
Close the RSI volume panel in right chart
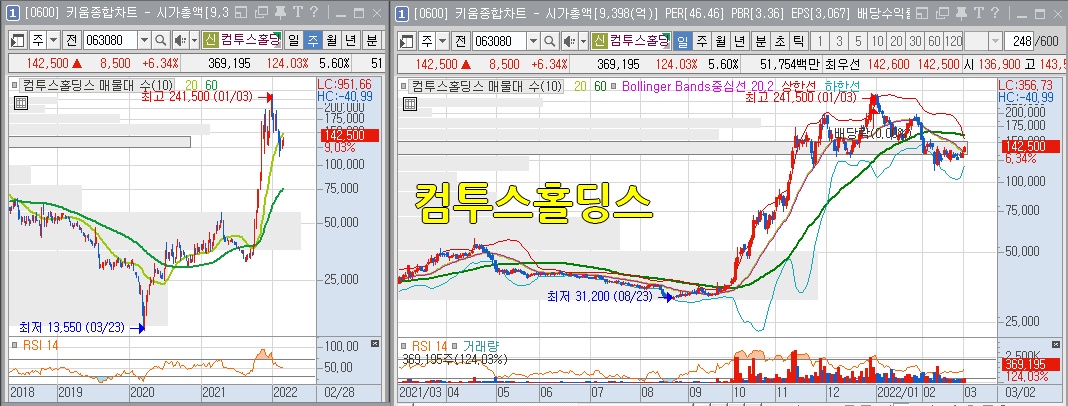[1055, 344]
